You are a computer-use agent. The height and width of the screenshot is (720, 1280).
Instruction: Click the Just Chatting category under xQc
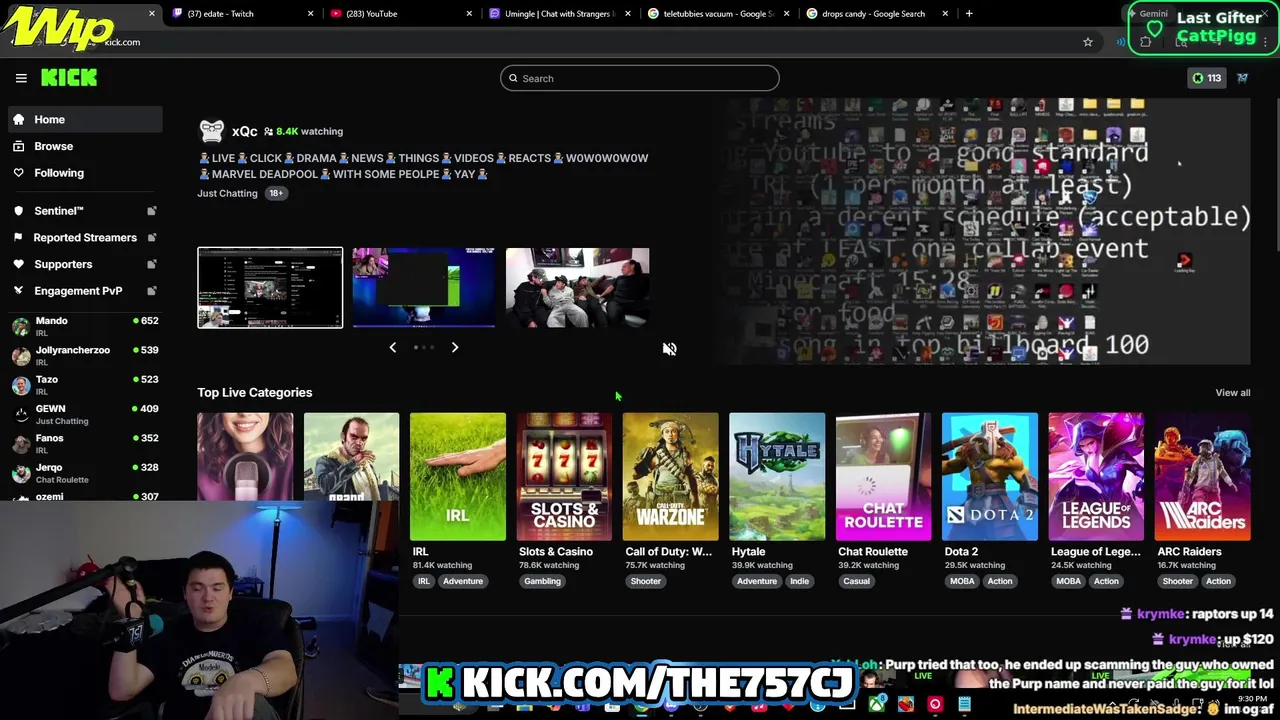(227, 193)
